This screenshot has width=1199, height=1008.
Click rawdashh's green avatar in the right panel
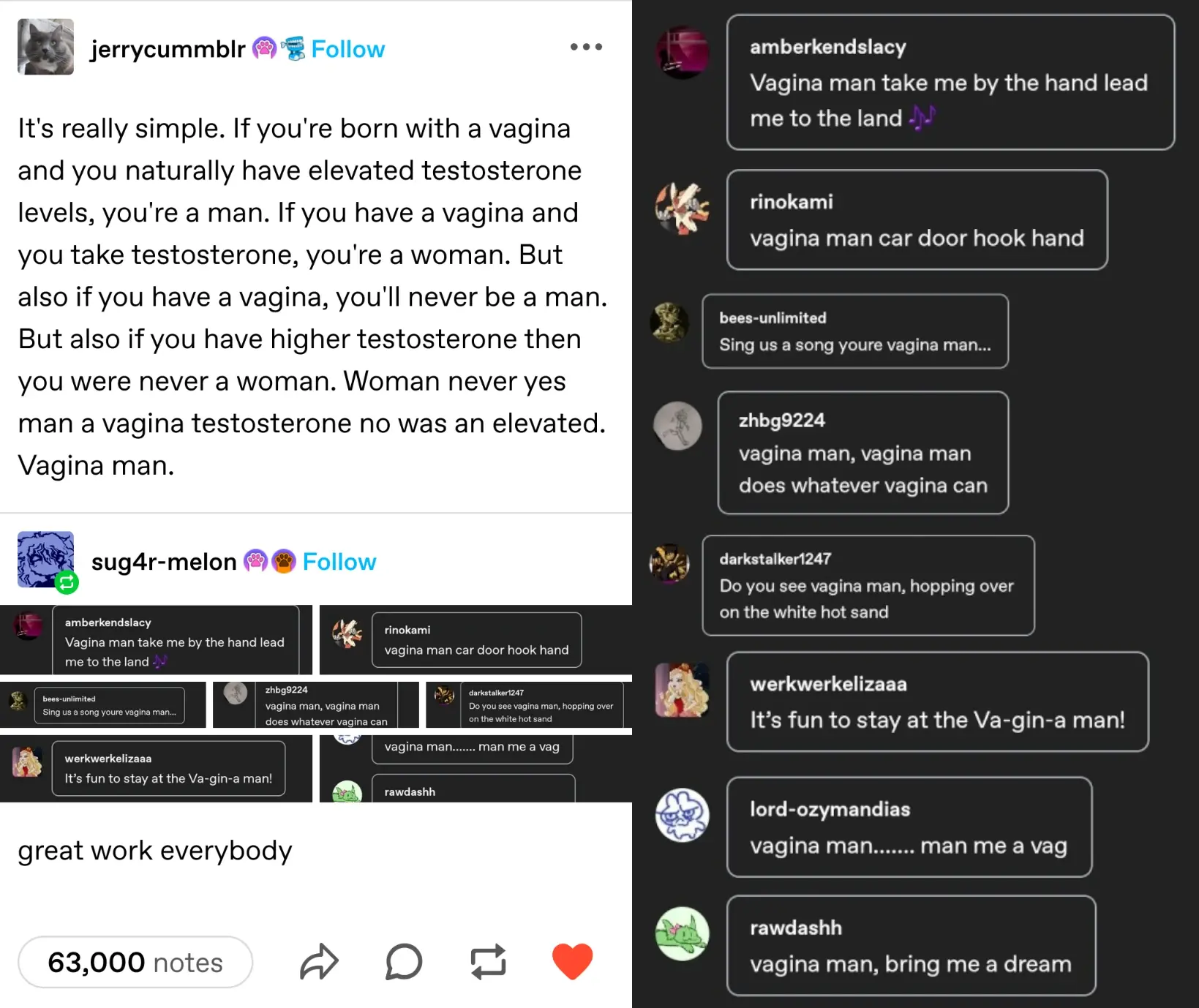(x=682, y=933)
